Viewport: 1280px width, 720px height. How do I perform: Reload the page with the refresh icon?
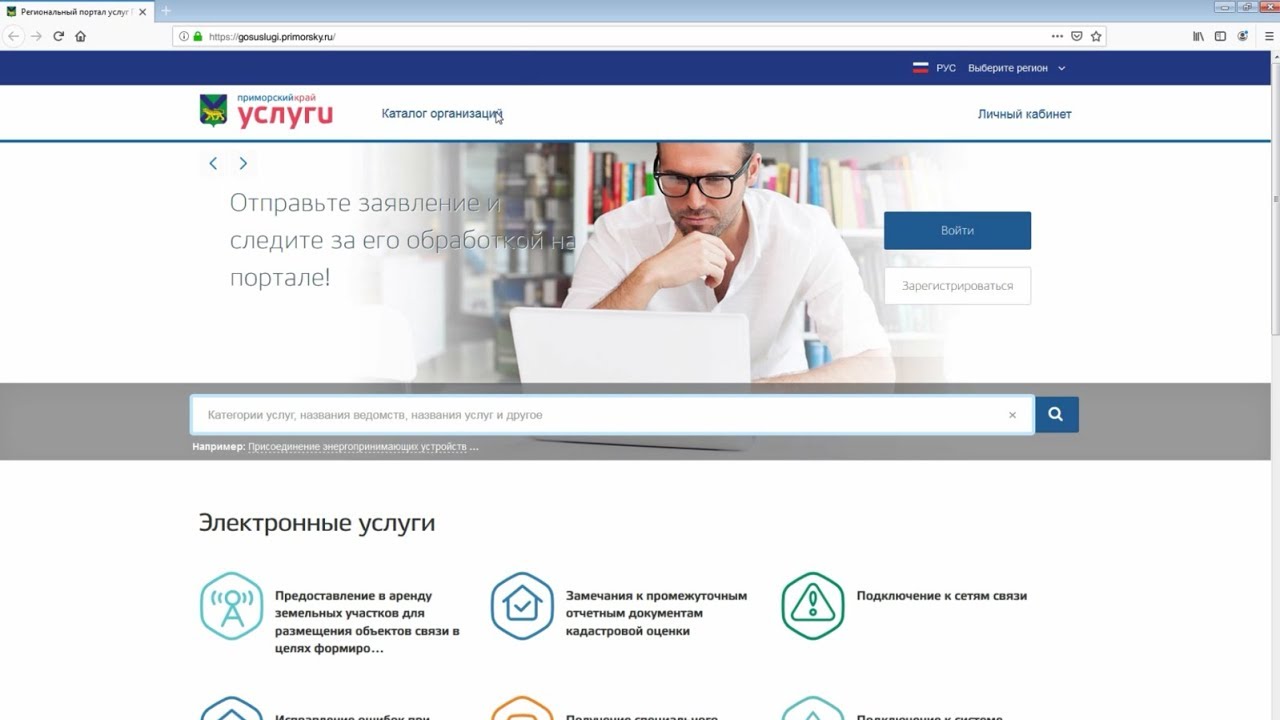pos(59,36)
